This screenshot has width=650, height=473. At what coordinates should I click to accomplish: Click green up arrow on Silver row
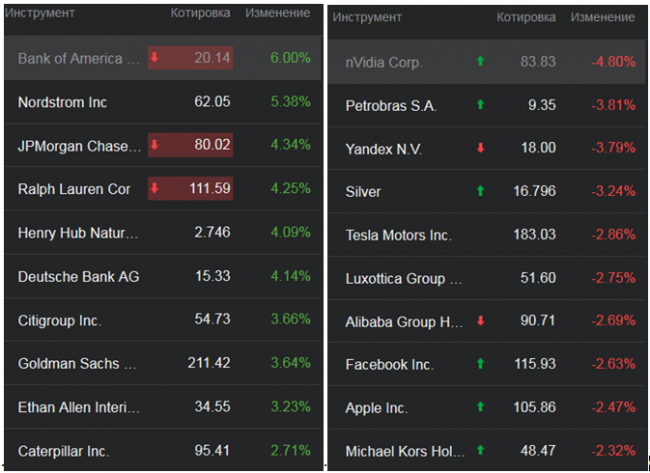480,191
